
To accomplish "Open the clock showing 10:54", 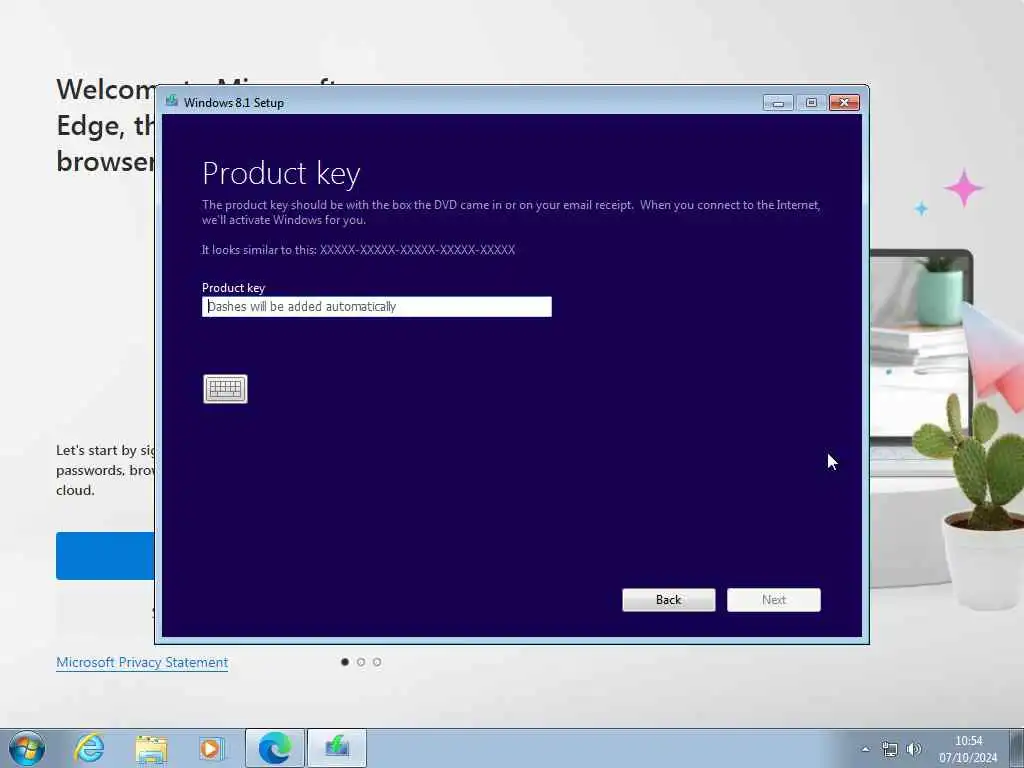I will pos(968,749).
